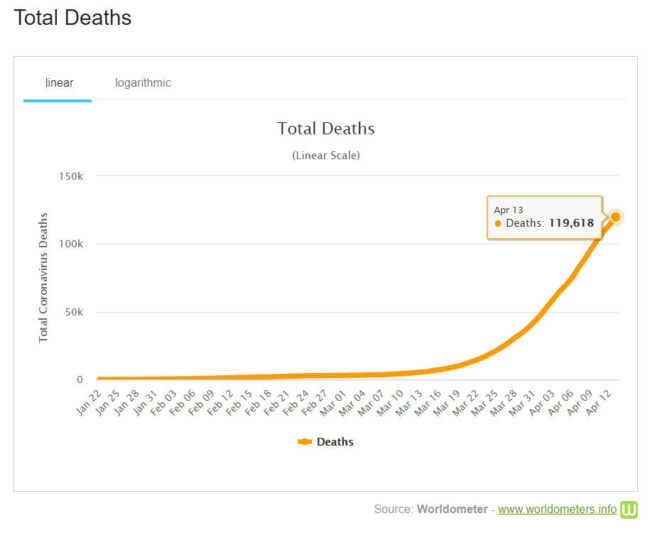The image size is (650, 533).
Task: Click the orange Deaths legend marker icon
Action: [x=305, y=441]
